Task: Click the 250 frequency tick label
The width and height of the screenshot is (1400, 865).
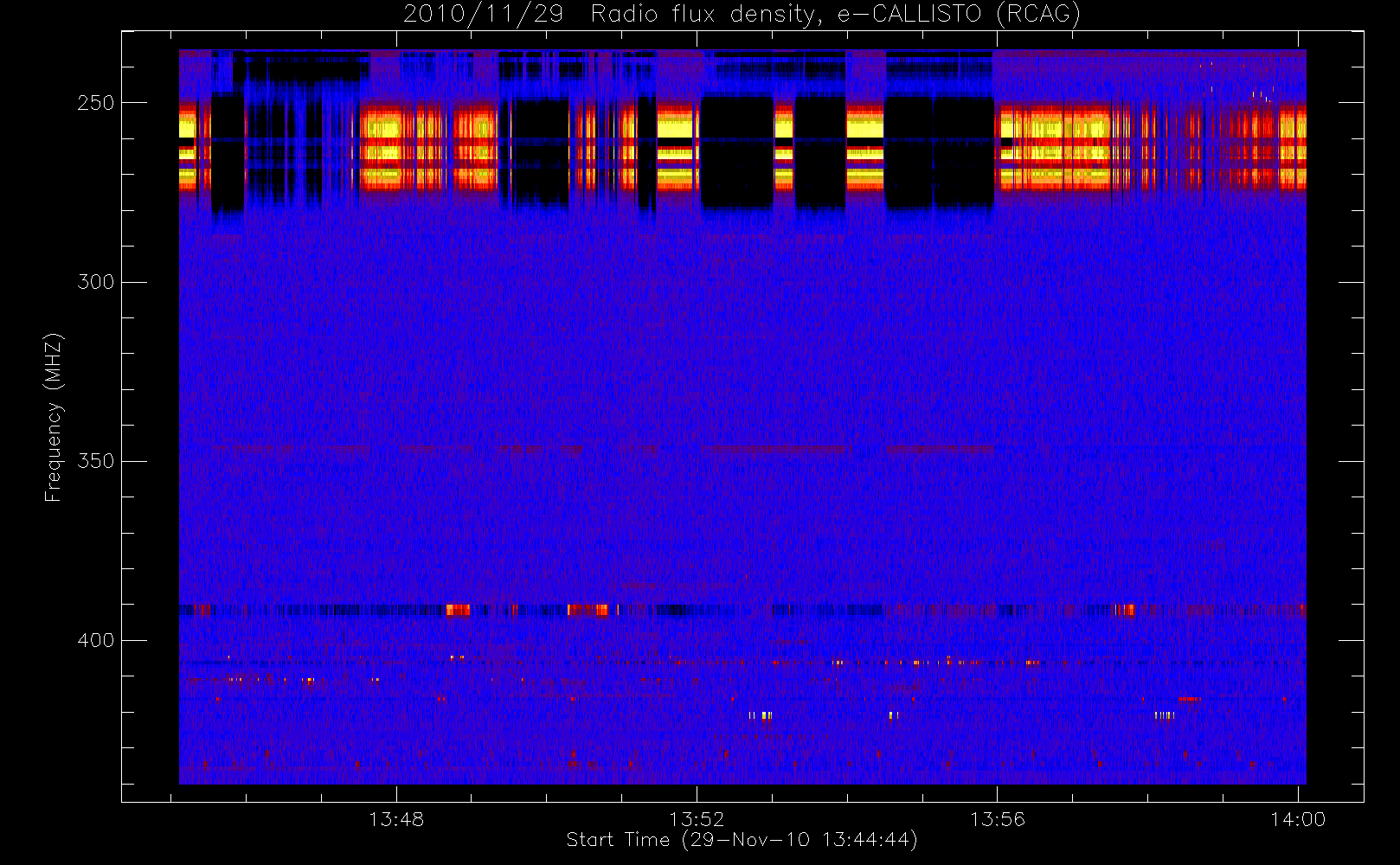Action: (x=95, y=103)
